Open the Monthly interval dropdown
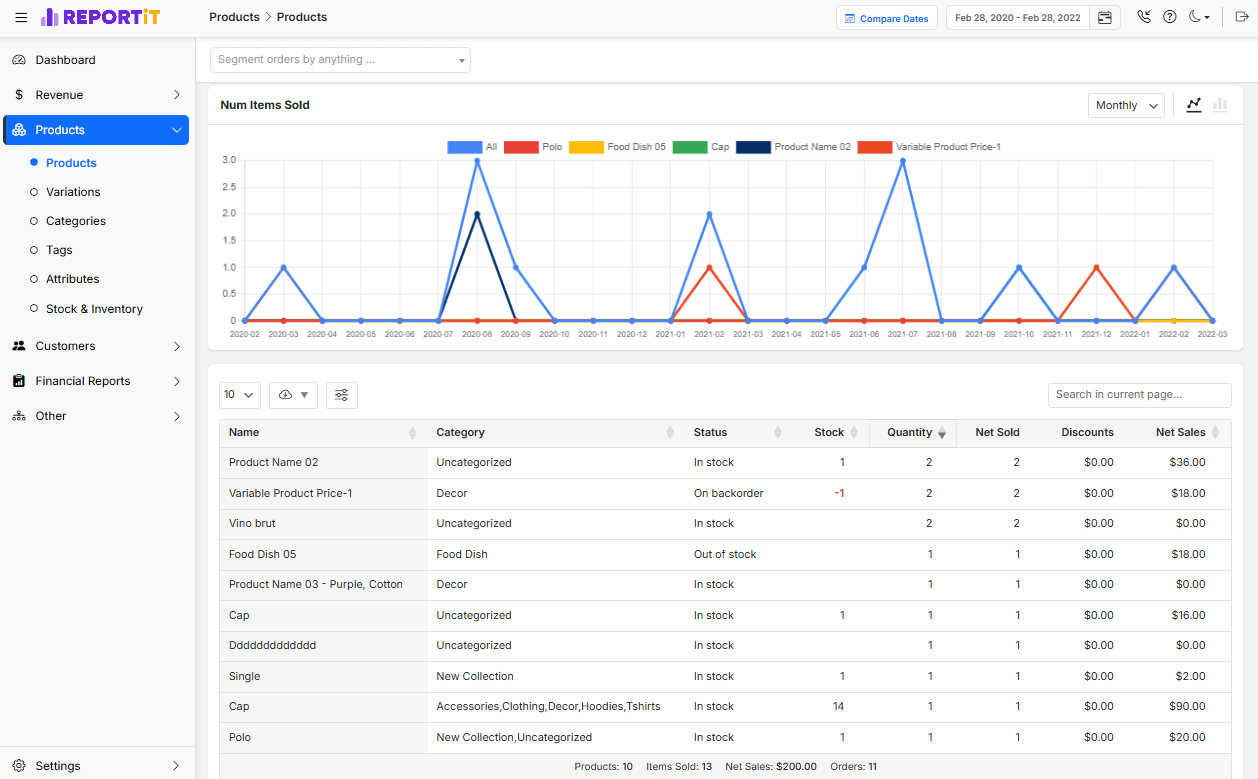The height and width of the screenshot is (779, 1258). pyautogui.click(x=1126, y=105)
